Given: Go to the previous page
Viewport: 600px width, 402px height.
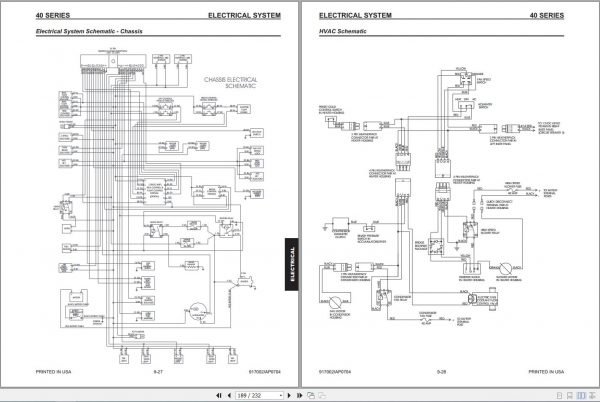Looking at the screenshot, I should tap(229, 395).
